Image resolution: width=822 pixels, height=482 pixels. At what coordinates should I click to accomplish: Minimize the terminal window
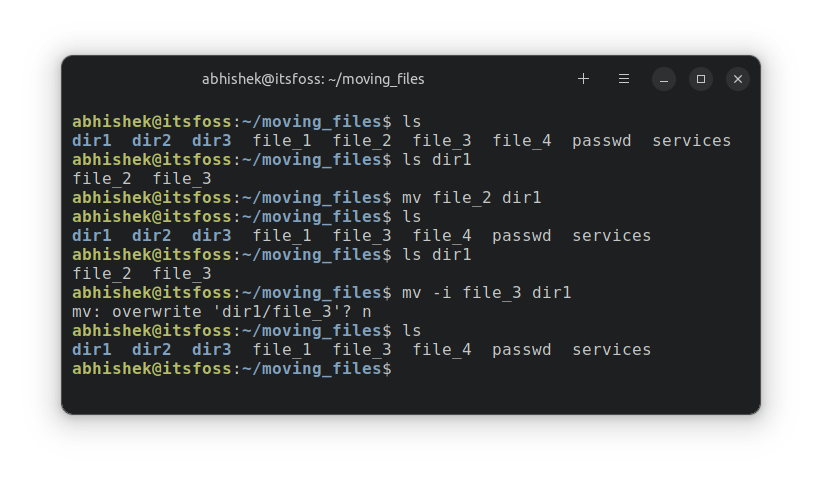pos(664,79)
